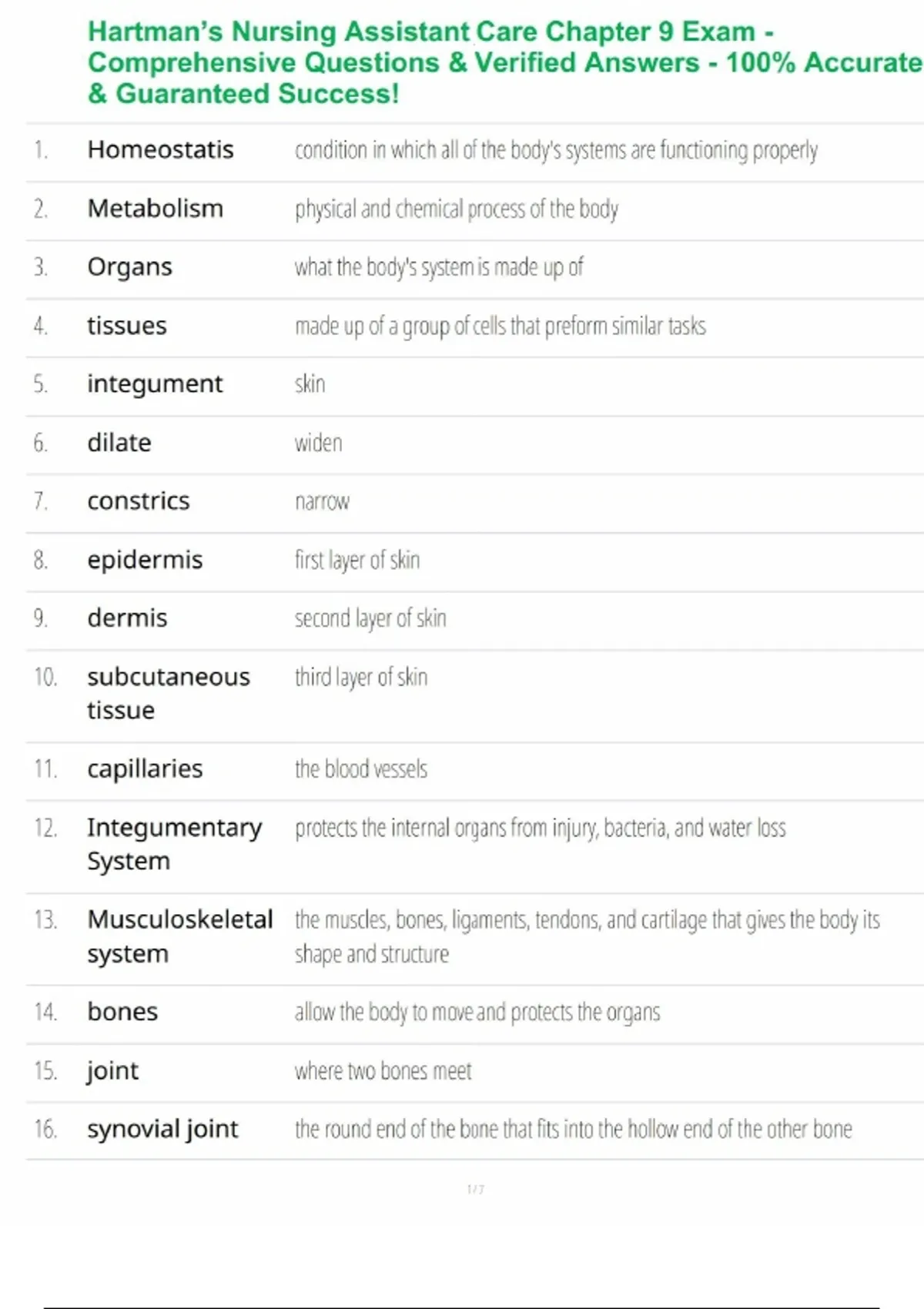Click the term "dermis" in row 9

point(127,618)
